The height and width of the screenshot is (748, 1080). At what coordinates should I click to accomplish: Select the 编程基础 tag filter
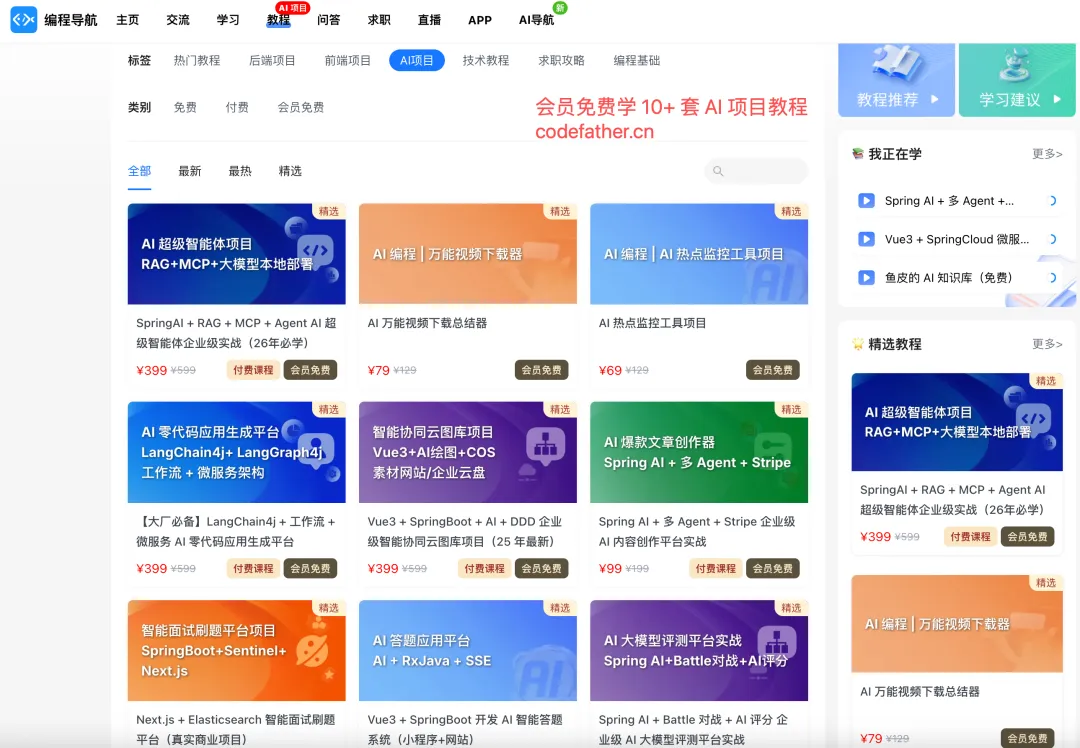pos(636,61)
